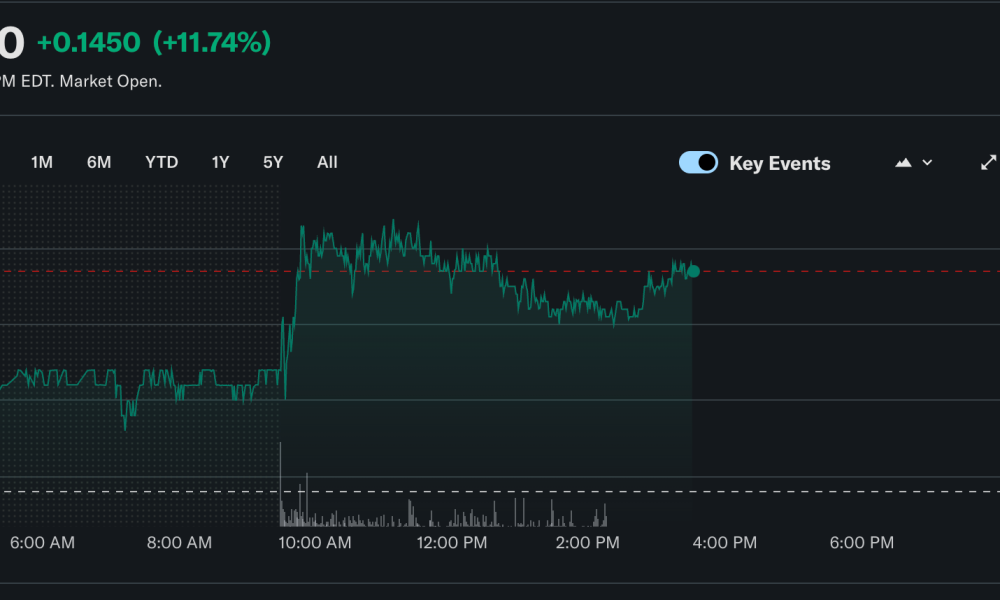Show the 1Y price history
Screen dimensions: 1000x600
pyautogui.click(x=220, y=162)
